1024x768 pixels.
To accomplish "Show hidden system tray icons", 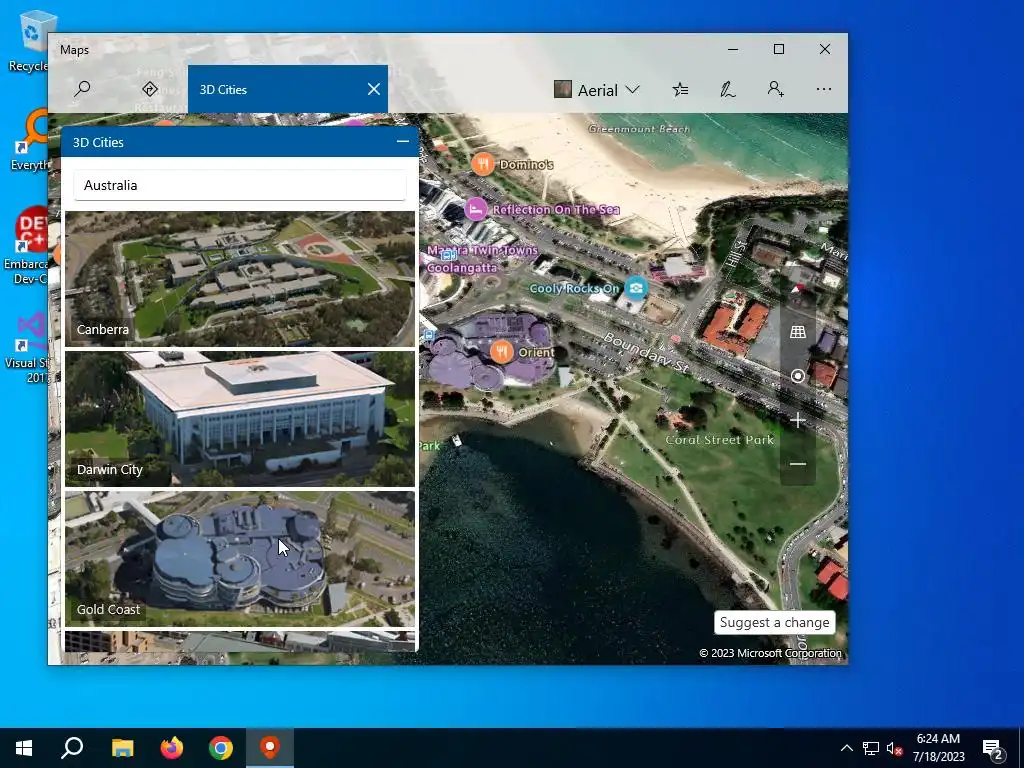I will (x=846, y=748).
